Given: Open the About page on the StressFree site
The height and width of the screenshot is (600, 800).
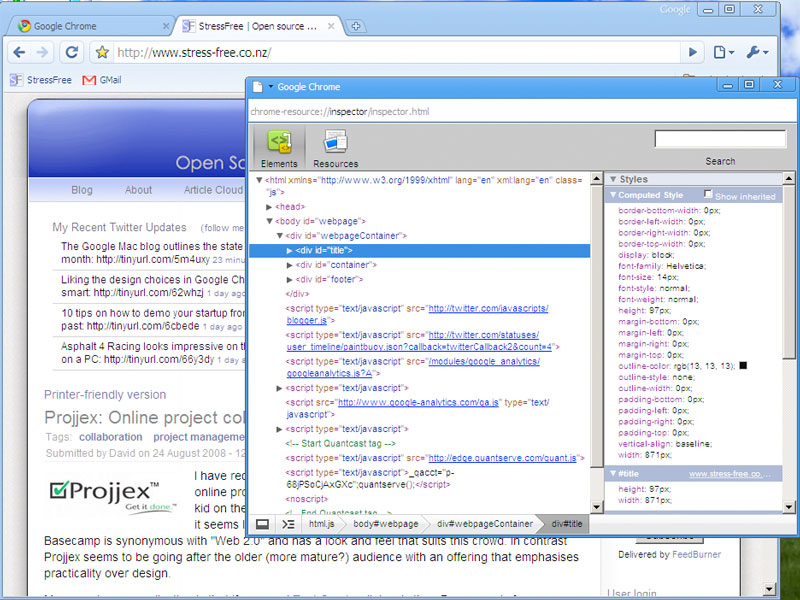Looking at the screenshot, I should pos(138,190).
